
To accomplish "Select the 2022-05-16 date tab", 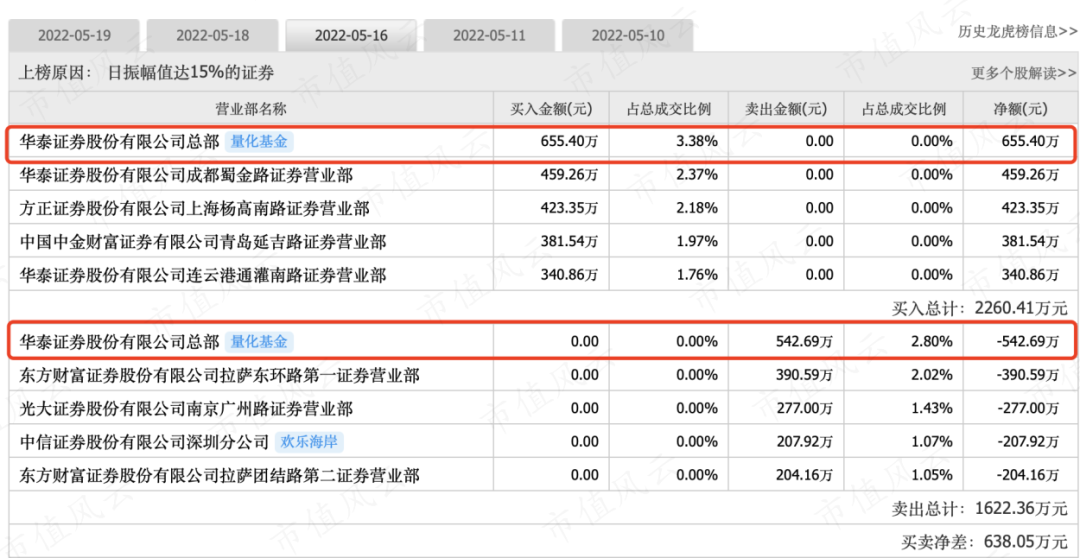I will click(351, 35).
